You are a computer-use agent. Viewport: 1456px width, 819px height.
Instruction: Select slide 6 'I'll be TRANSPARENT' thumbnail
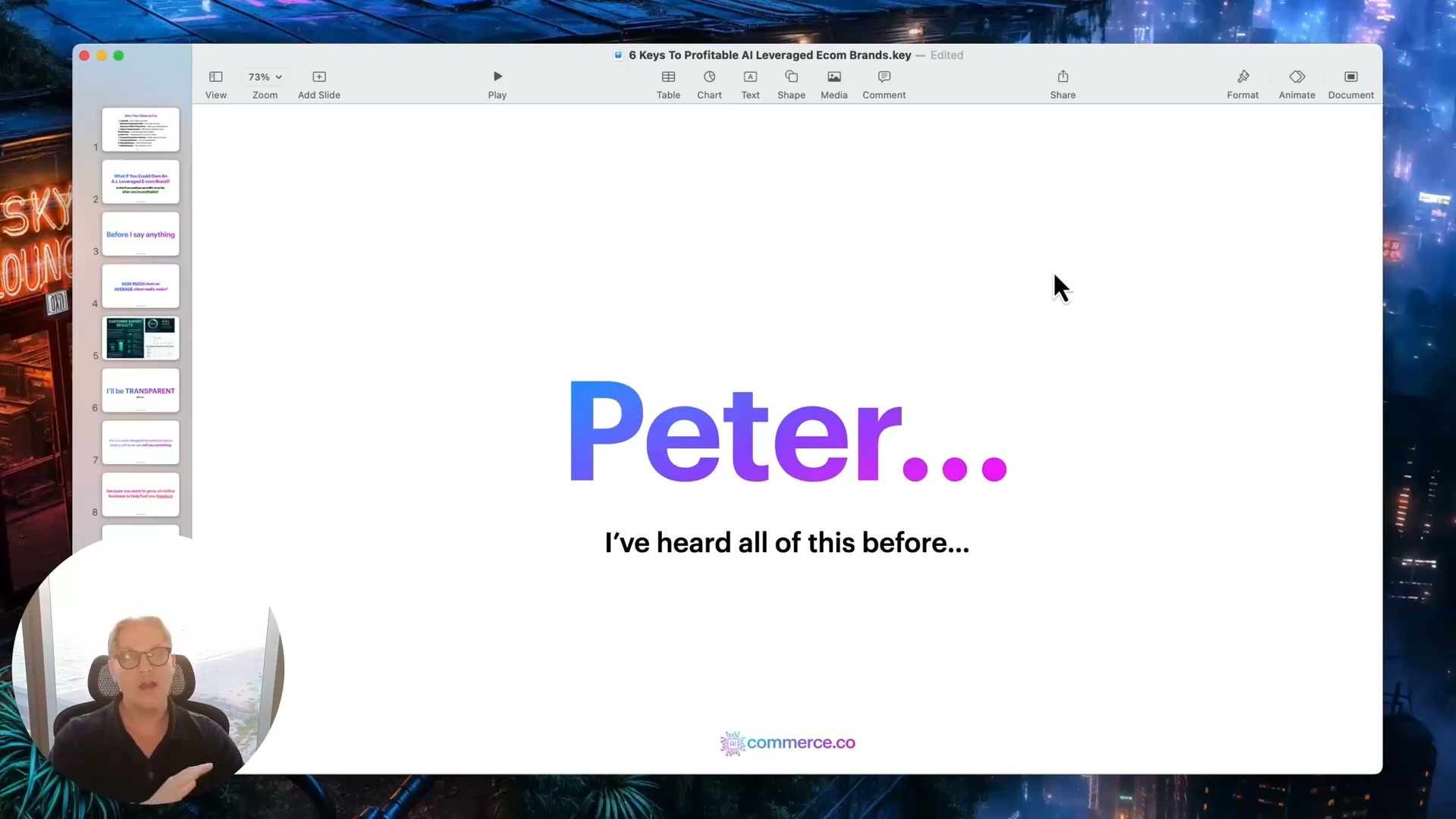click(141, 390)
